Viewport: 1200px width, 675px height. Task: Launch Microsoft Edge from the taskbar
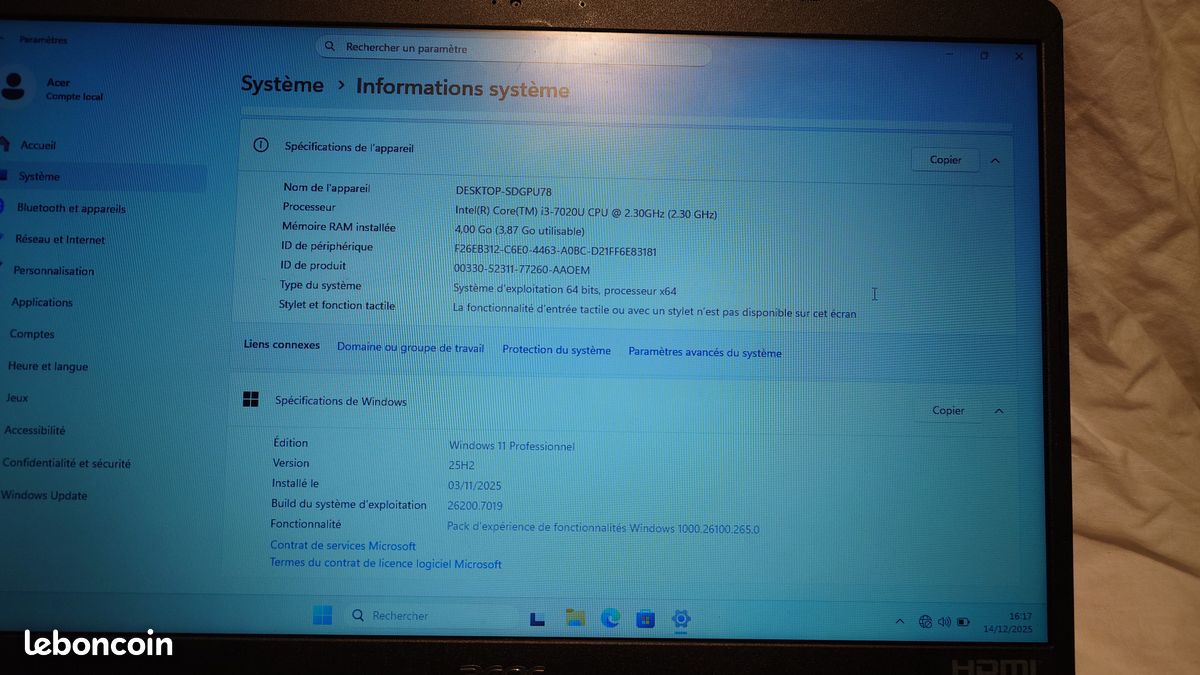coord(610,618)
